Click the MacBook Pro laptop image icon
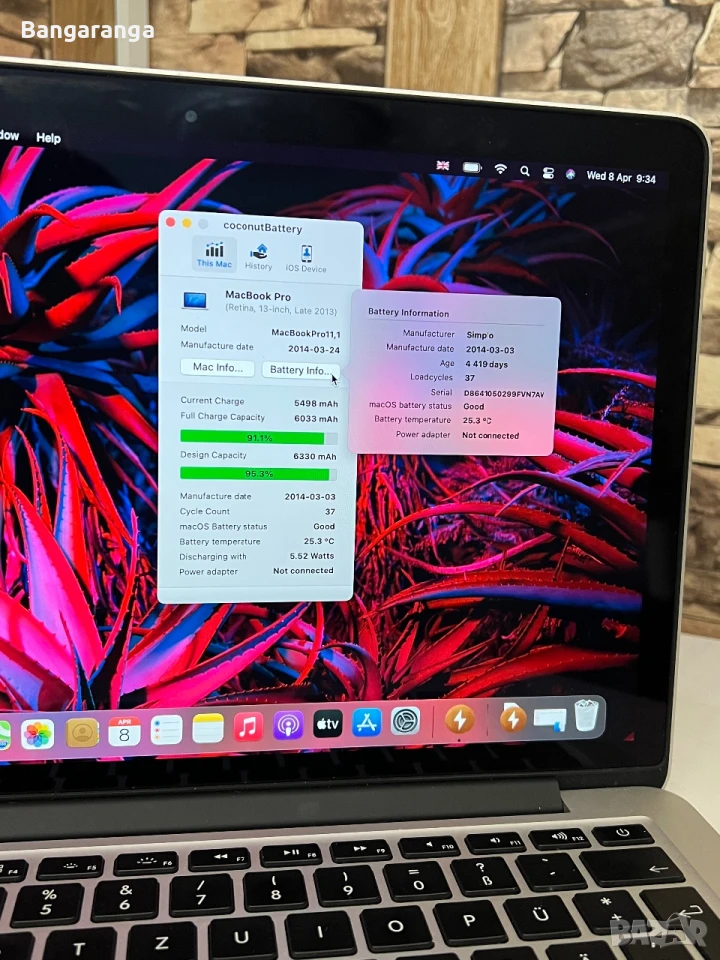The image size is (720, 960). (x=195, y=300)
